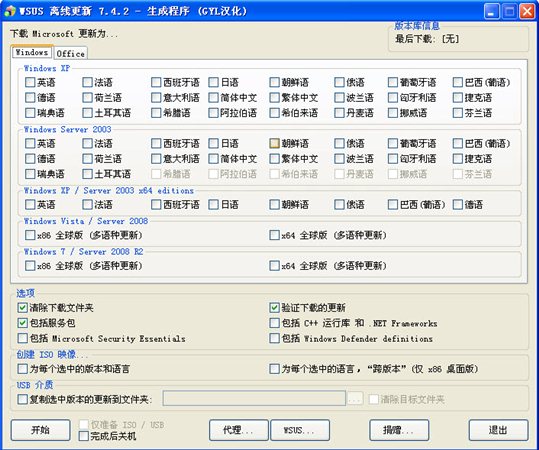This screenshot has height=450, width=539.
Task: Click the WSUS app icon in title bar
Action: 10,11
